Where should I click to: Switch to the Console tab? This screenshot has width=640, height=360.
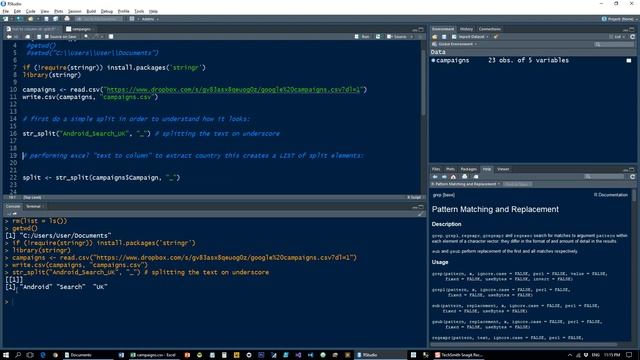pyautogui.click(x=13, y=207)
